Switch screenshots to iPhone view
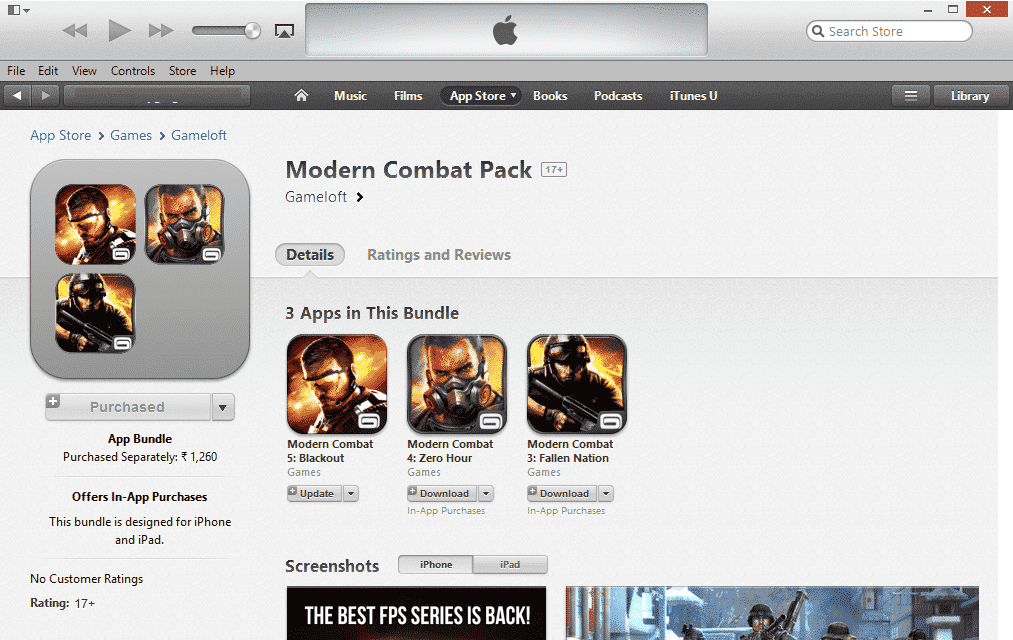This screenshot has width=1013, height=640. coord(436,564)
